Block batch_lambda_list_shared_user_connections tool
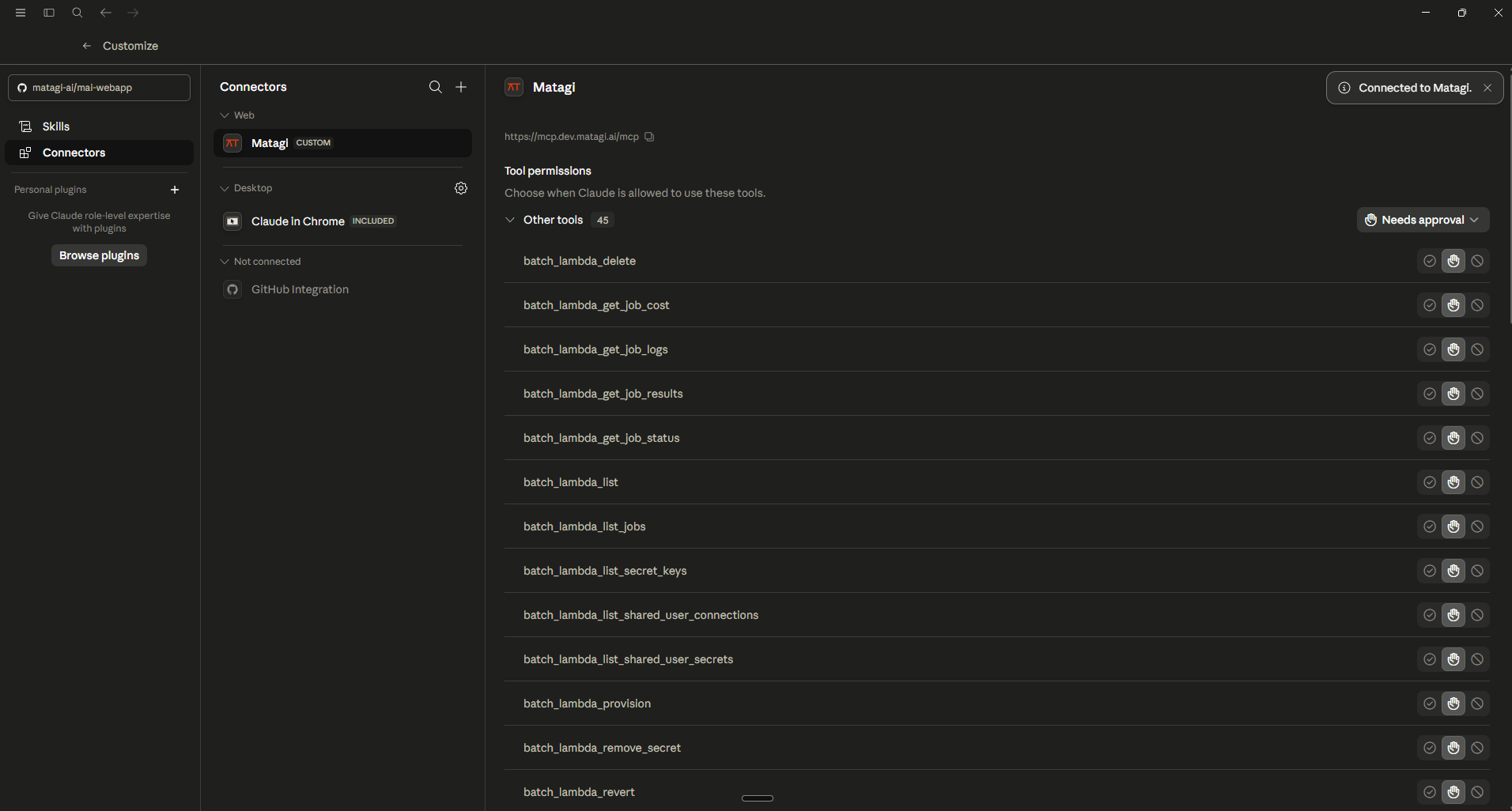 (1477, 615)
